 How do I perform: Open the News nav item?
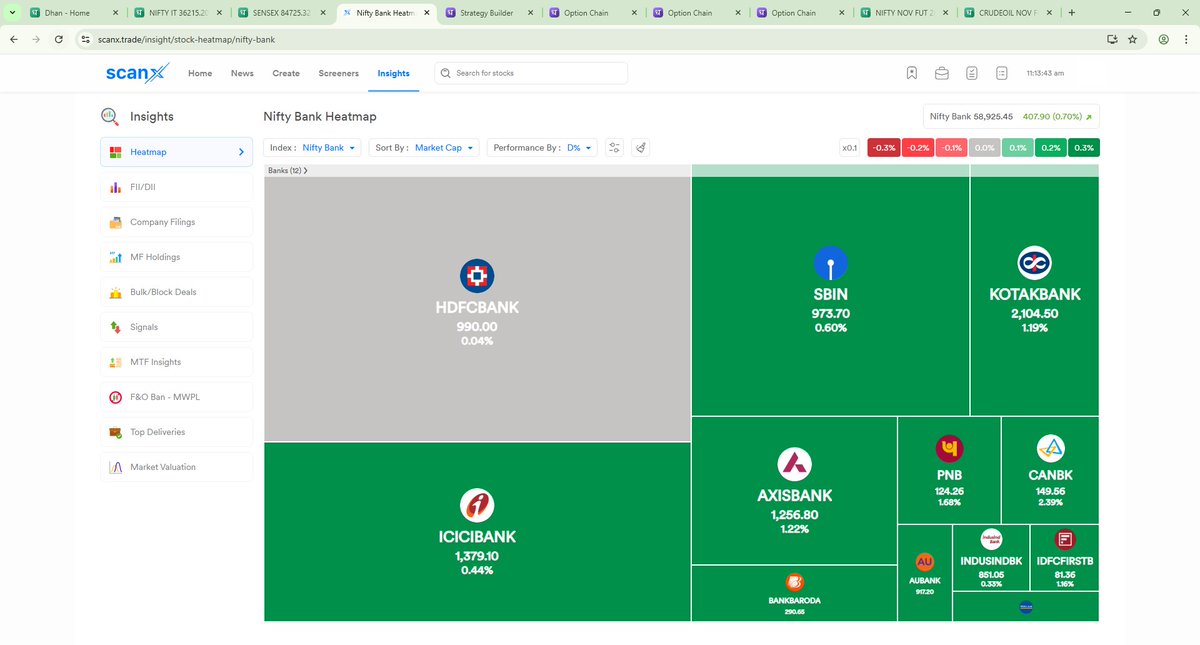[242, 73]
